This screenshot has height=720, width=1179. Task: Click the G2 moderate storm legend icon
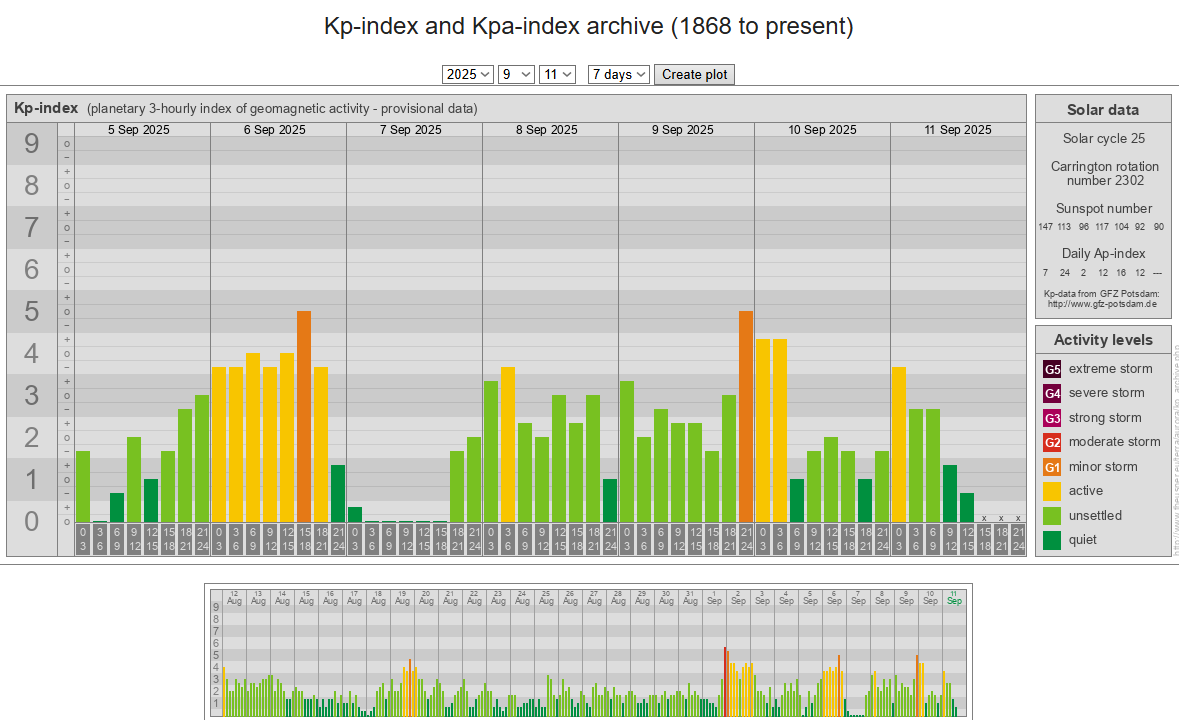(1052, 442)
